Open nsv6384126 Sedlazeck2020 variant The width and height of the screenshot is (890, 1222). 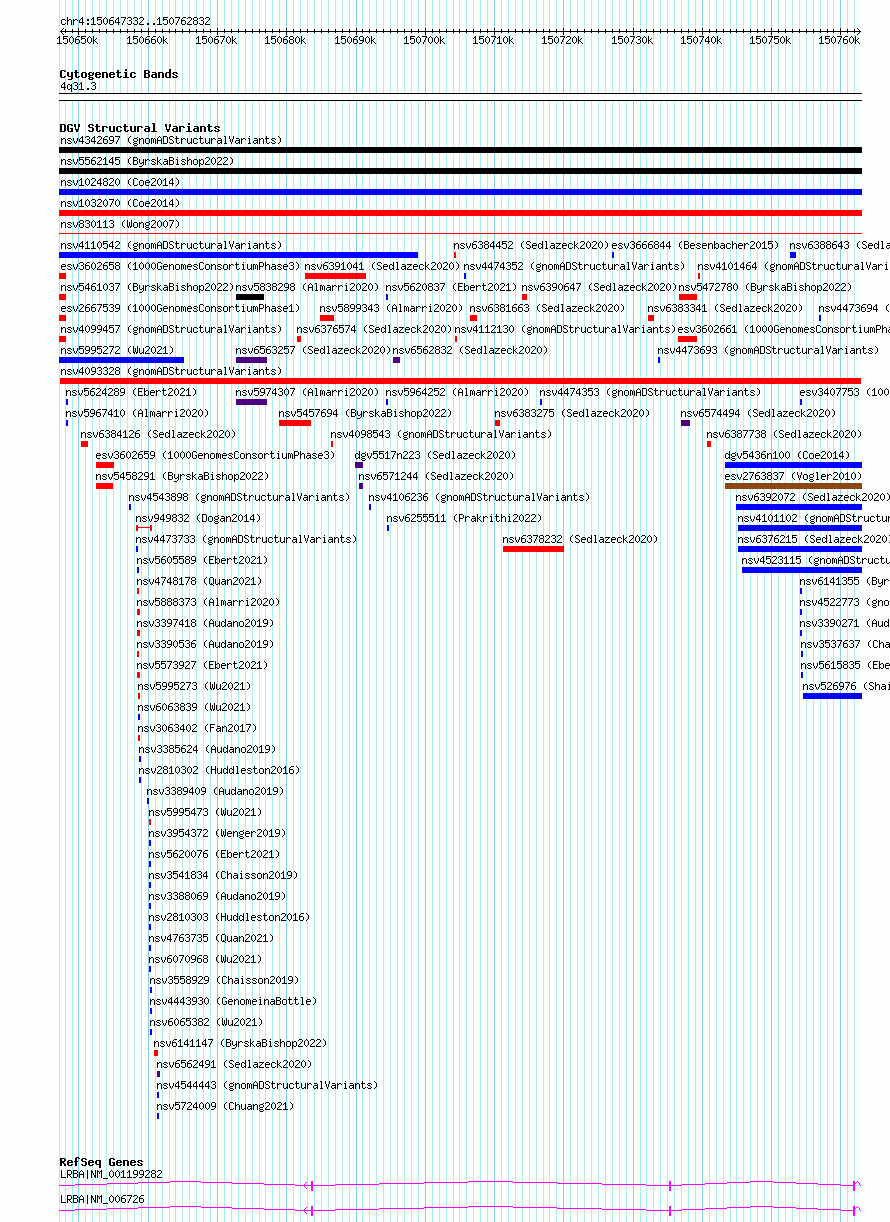pos(158,434)
